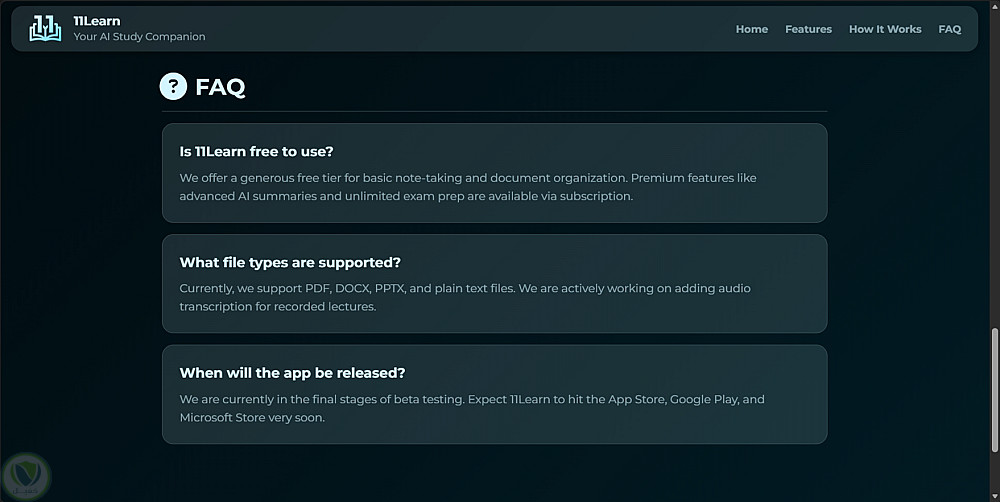Expand "What file types are supported?" question
Image resolution: width=1000 pixels, height=502 pixels.
[x=290, y=262]
